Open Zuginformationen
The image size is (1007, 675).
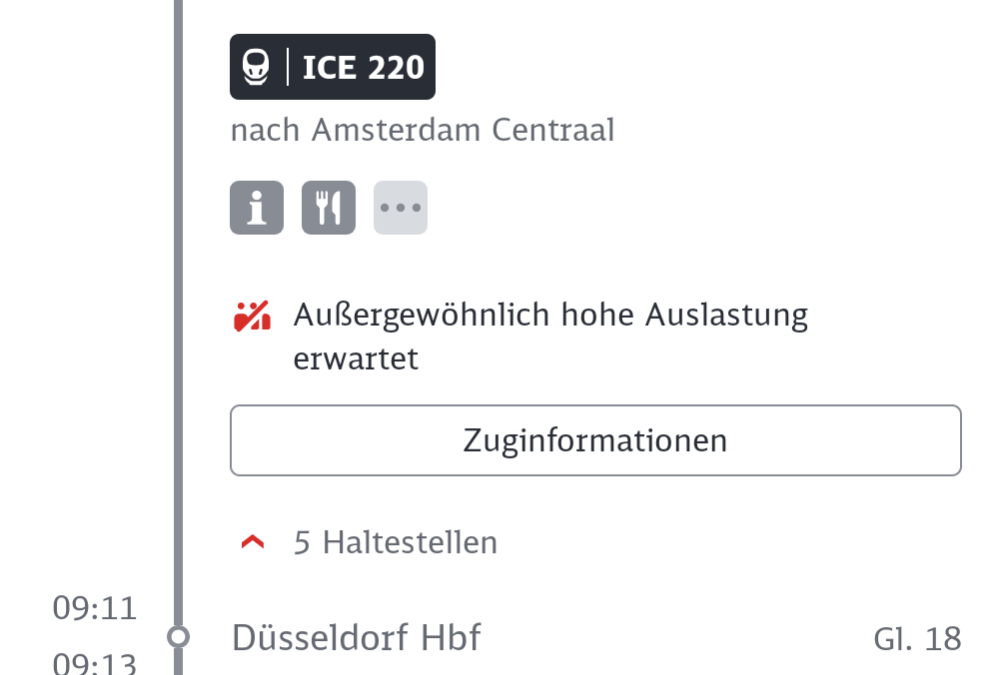tap(595, 440)
